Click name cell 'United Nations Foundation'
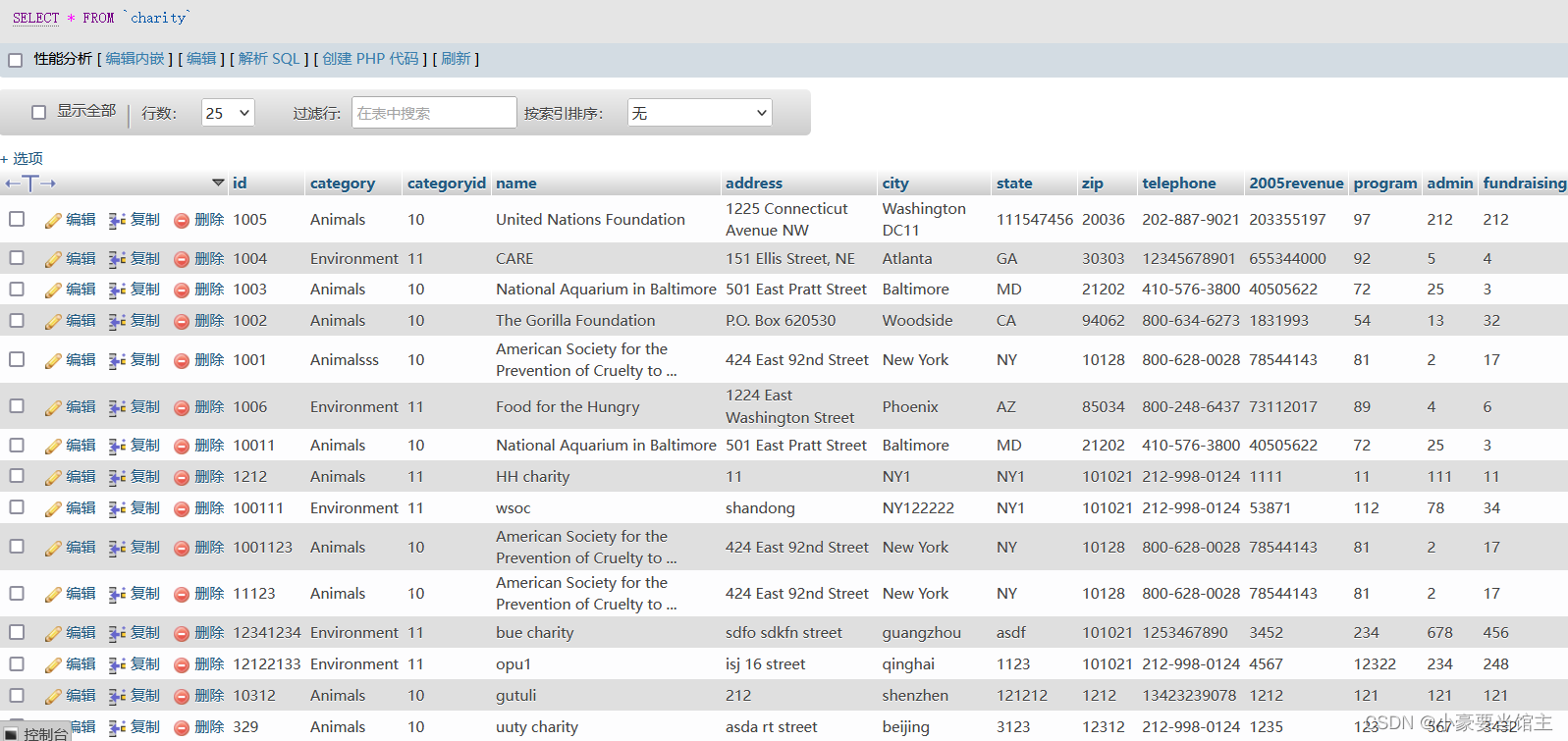This screenshot has height=741, width=1568. pos(590,220)
